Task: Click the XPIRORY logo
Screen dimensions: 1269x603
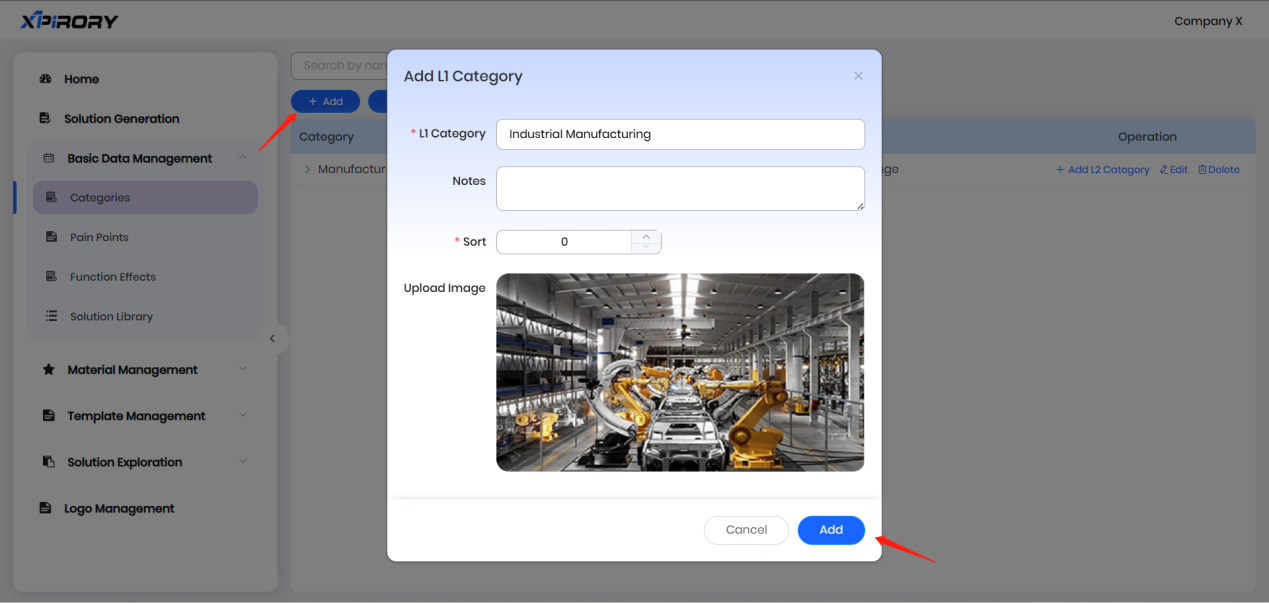Action: (69, 21)
